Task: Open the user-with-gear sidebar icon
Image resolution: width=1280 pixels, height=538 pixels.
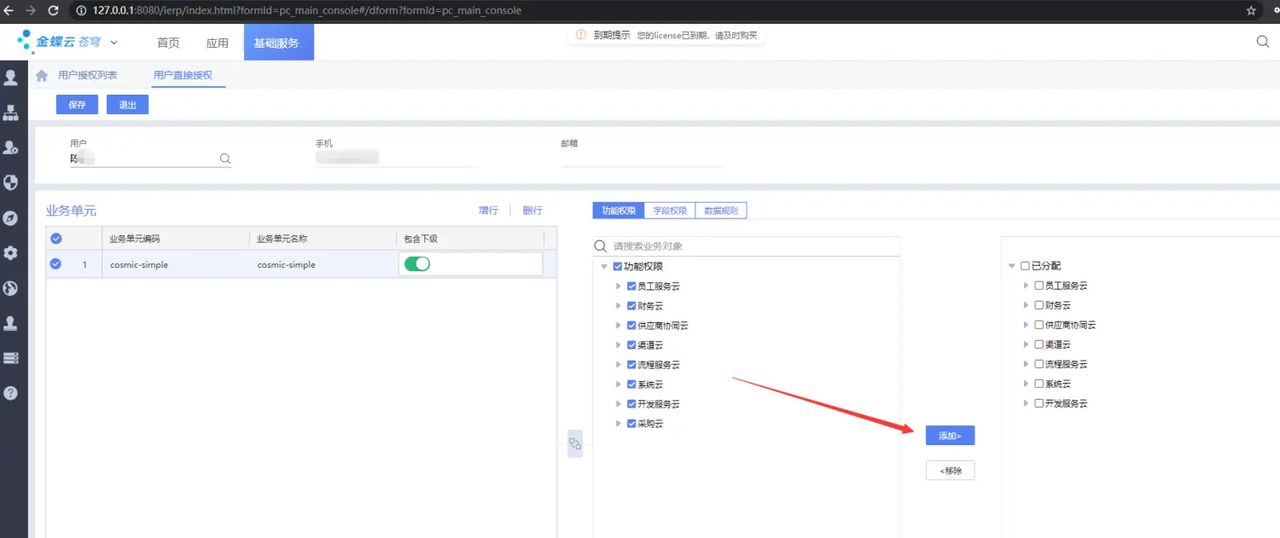Action: (x=11, y=147)
